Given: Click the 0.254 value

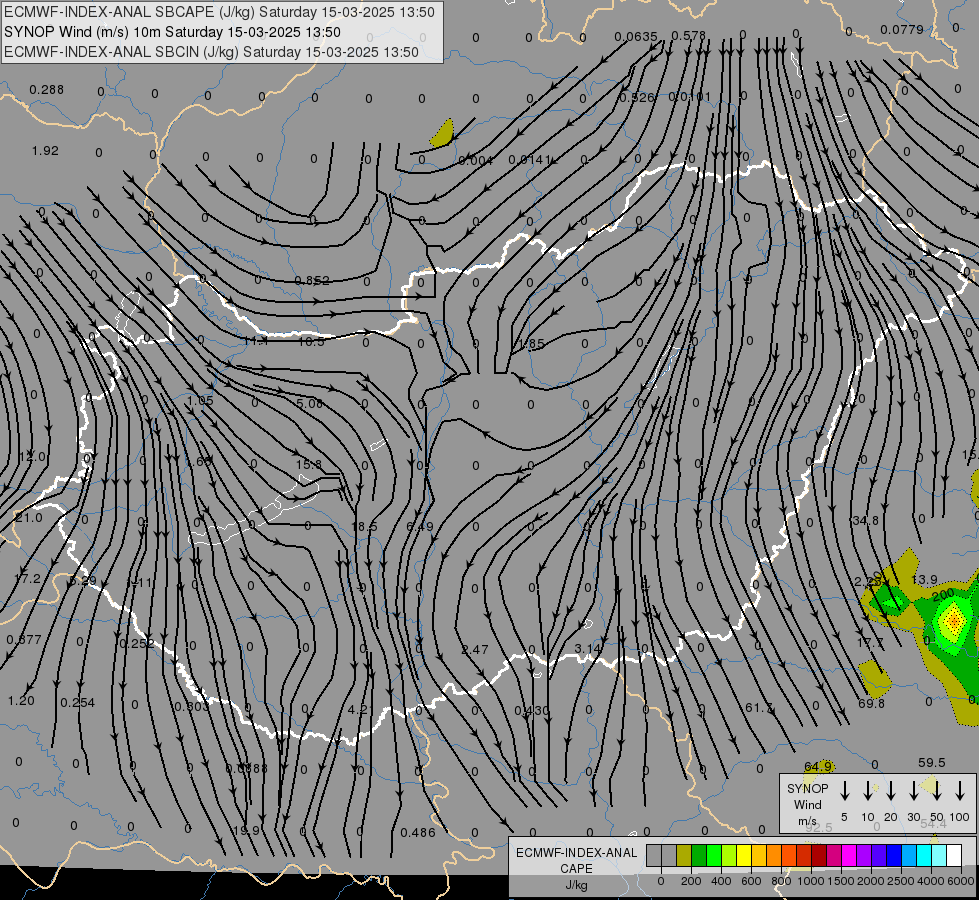Looking at the screenshot, I should [x=77, y=703].
